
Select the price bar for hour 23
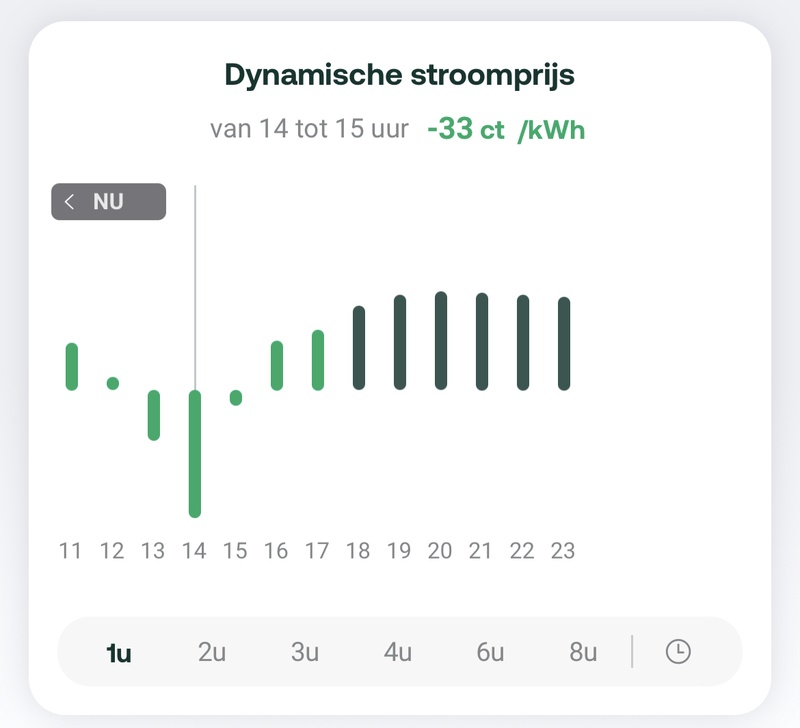[x=564, y=343]
